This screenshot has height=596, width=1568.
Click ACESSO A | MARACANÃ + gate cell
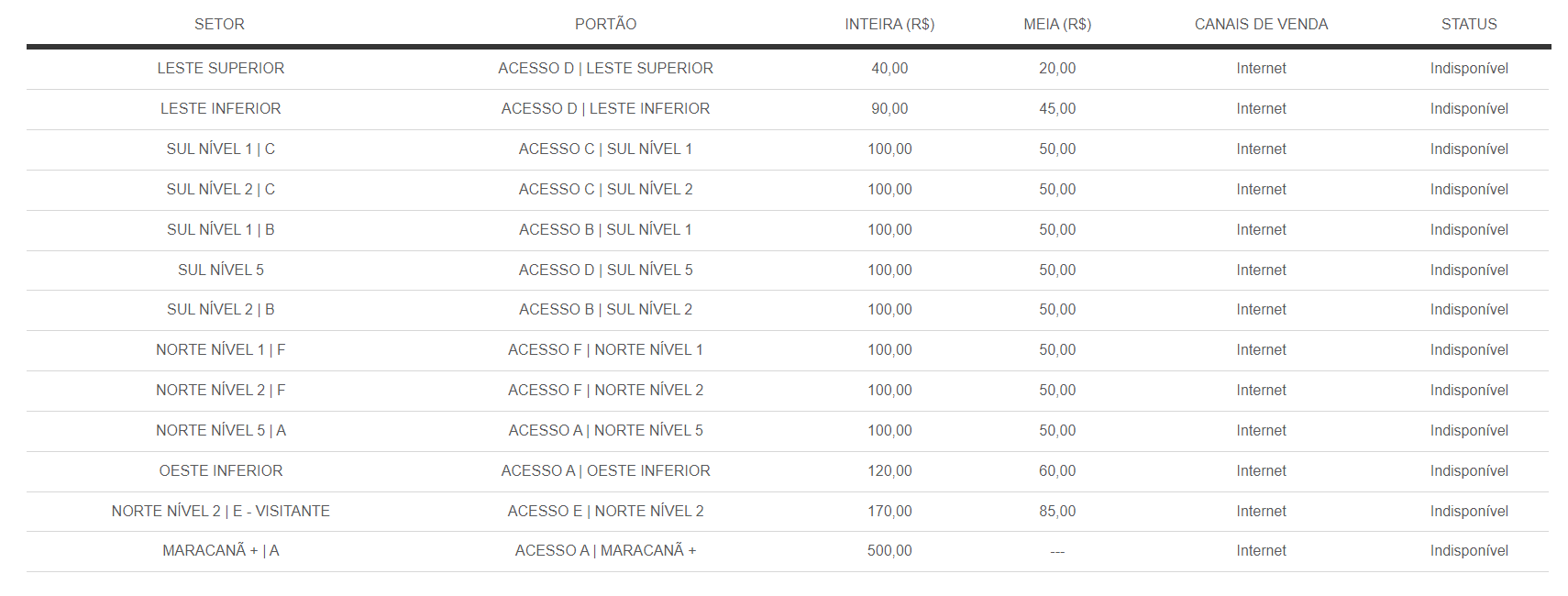pyautogui.click(x=605, y=550)
